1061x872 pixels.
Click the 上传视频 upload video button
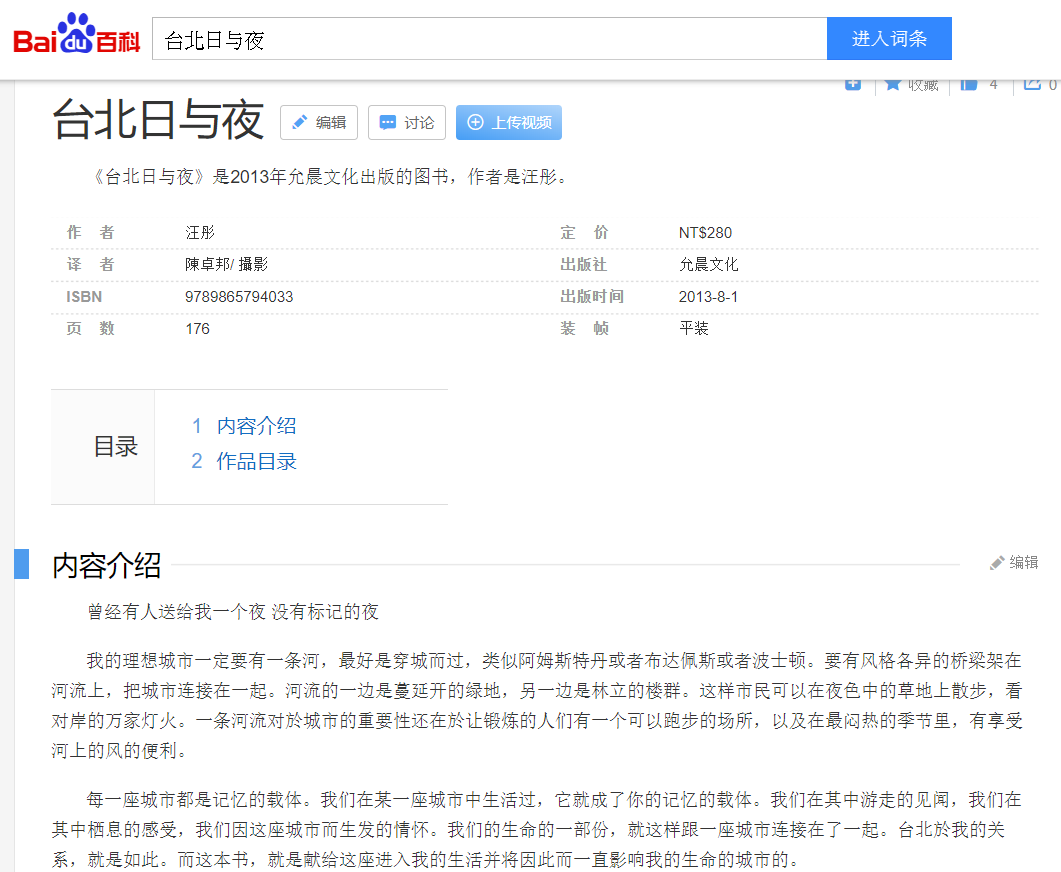509,122
